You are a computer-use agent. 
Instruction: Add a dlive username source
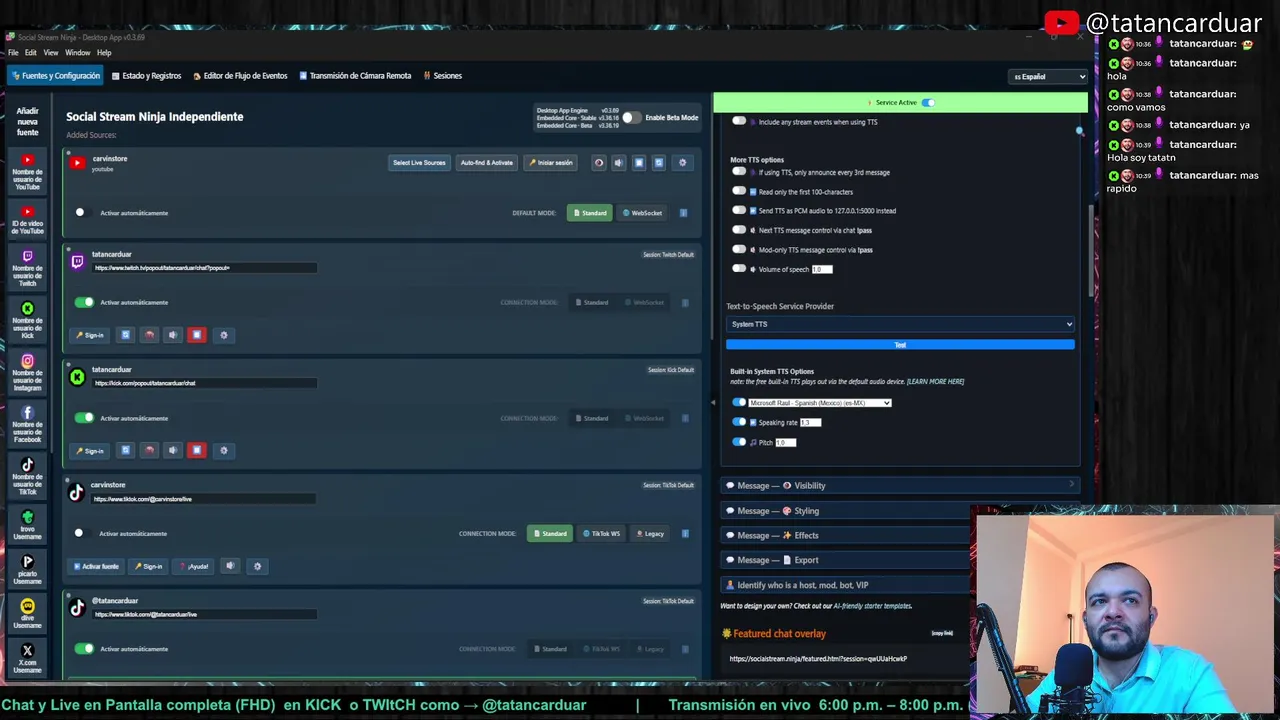[27, 614]
